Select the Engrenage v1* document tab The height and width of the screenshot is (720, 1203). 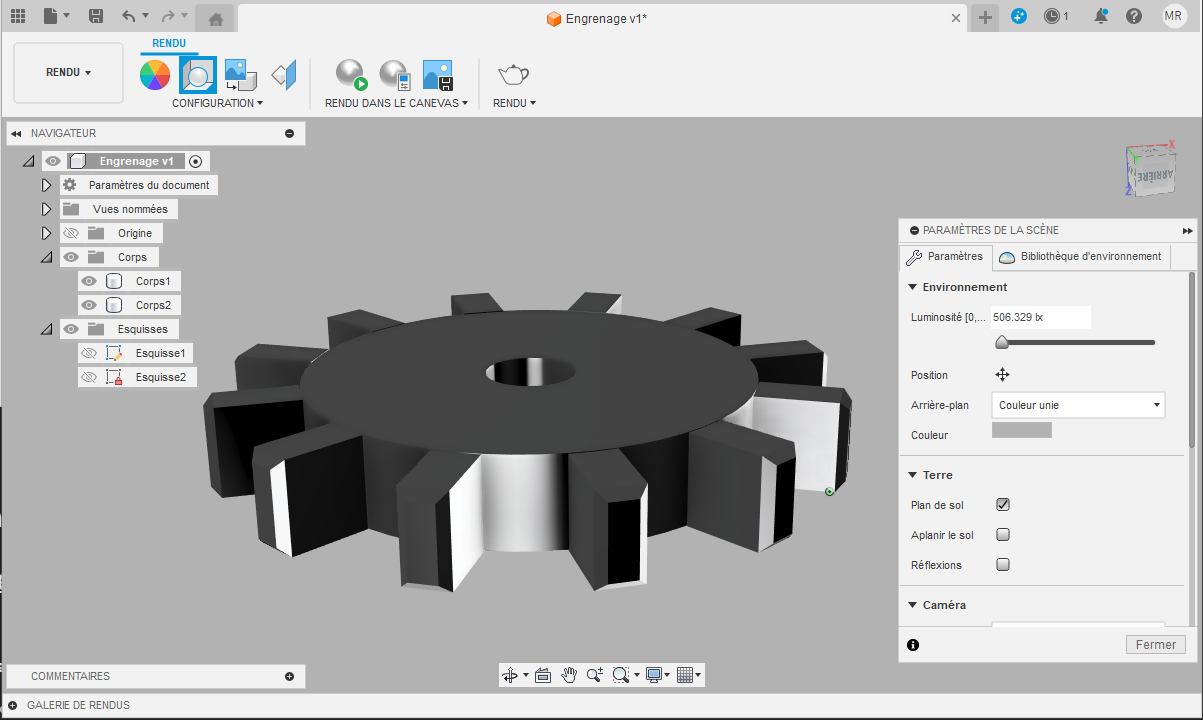point(598,19)
